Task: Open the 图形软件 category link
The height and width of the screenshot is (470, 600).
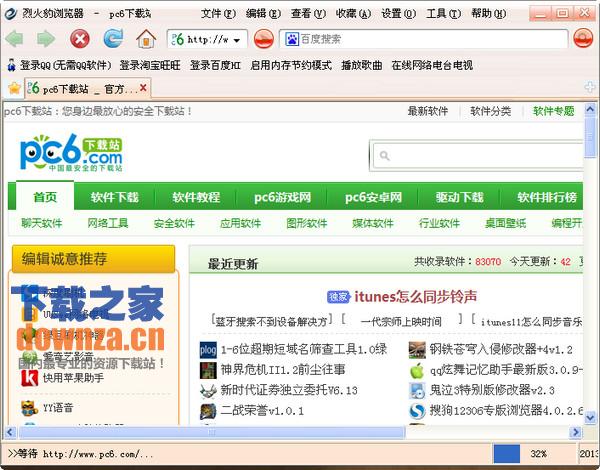Action: [307, 223]
